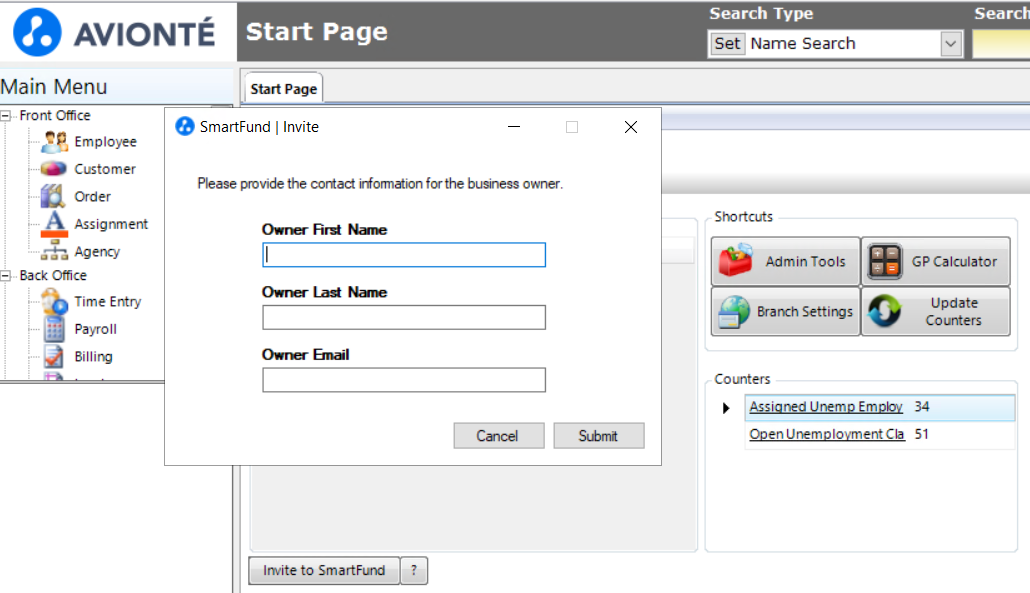Viewport: 1030px width, 593px height.
Task: Click into the Owner Last Name field
Action: click(x=404, y=317)
